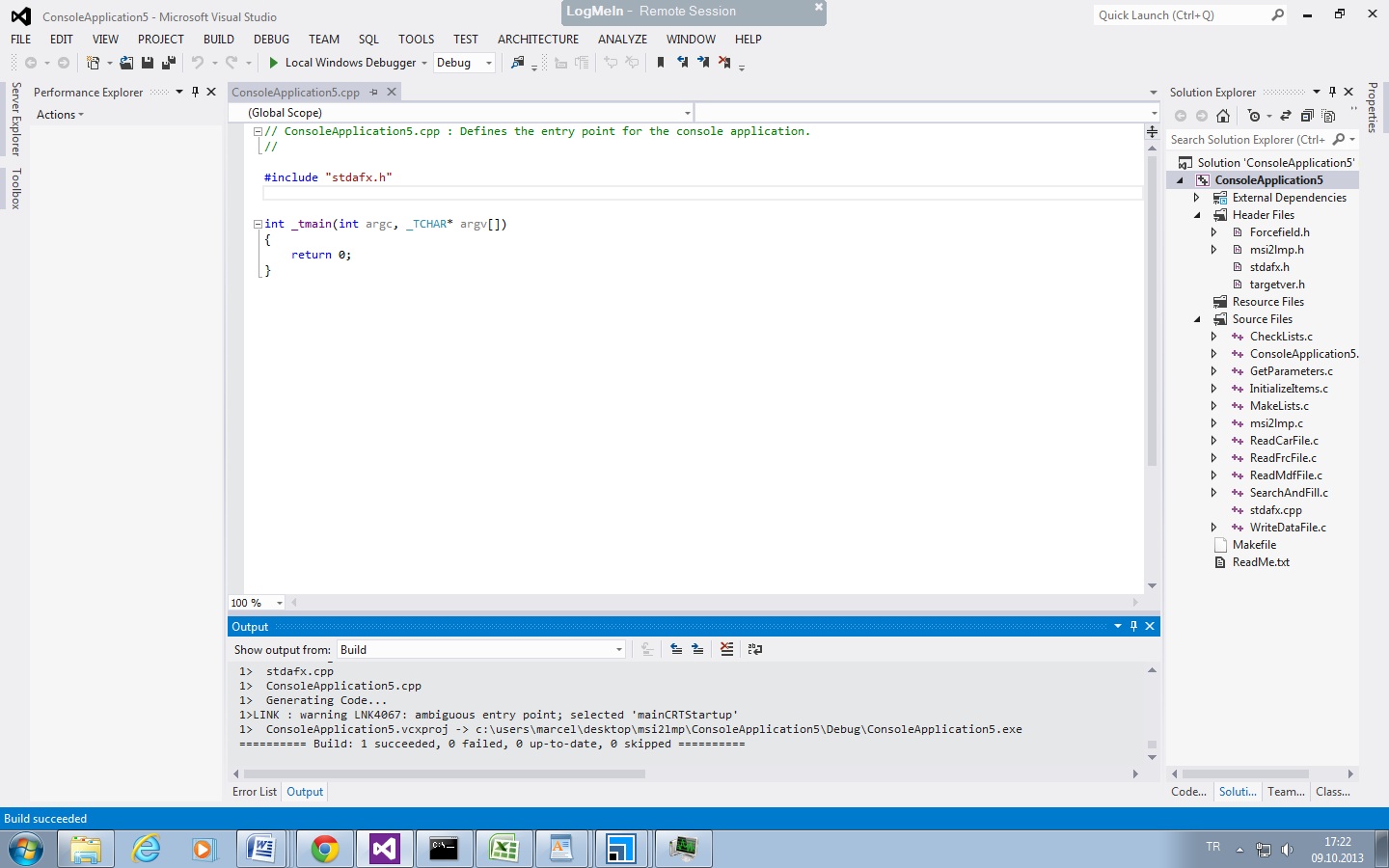This screenshot has width=1389, height=868.
Task: Click Collapse All icon in Solution Explorer
Action: pos(1307,116)
